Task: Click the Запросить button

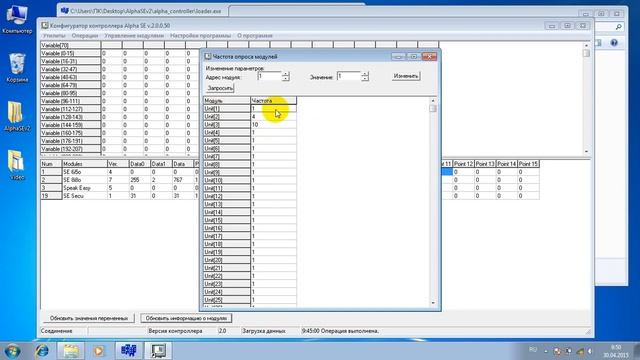Action: point(220,88)
